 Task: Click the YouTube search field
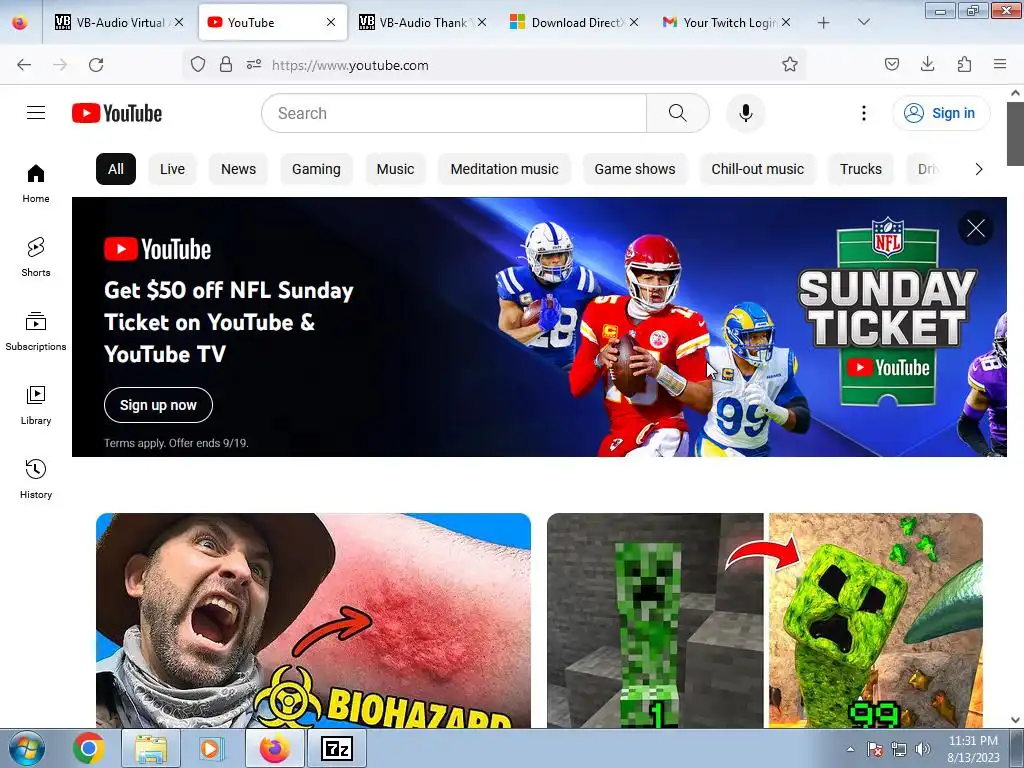tap(454, 113)
